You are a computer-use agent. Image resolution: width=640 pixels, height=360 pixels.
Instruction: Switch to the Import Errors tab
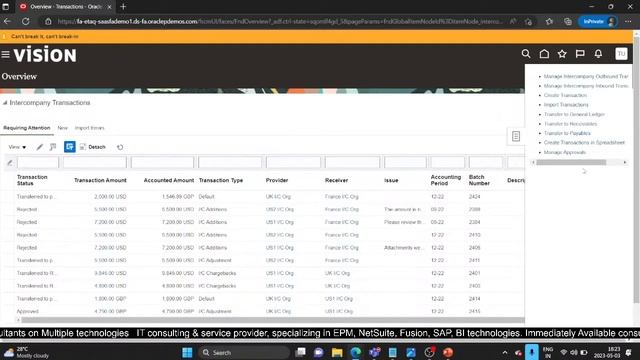pyautogui.click(x=90, y=128)
